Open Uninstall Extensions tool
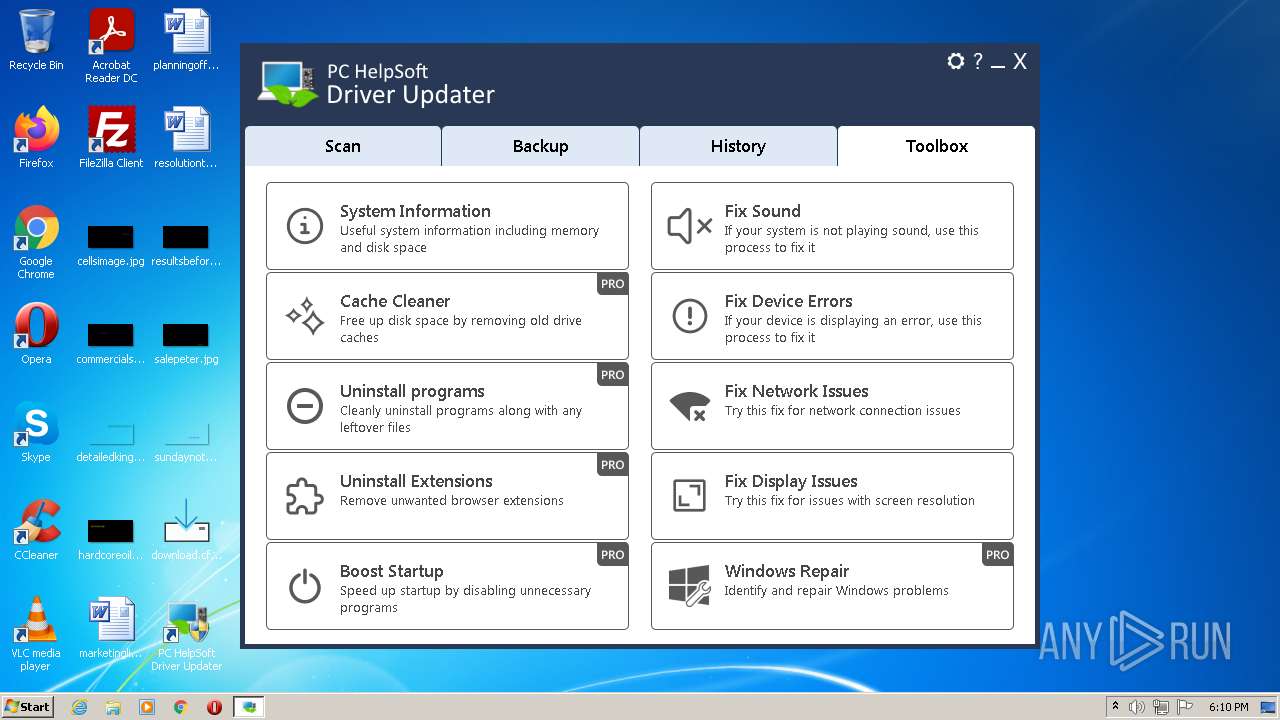Screen dimensions: 1280x720 (447, 496)
